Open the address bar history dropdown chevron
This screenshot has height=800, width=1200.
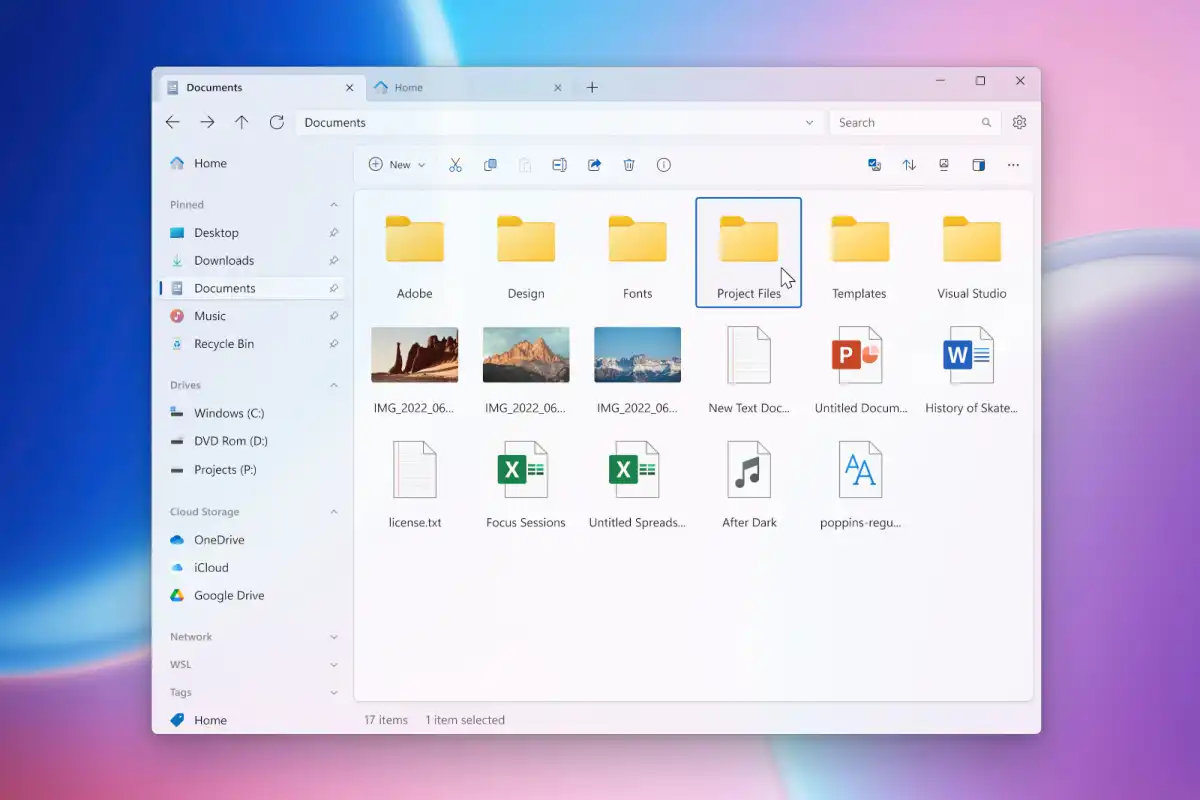tap(809, 123)
